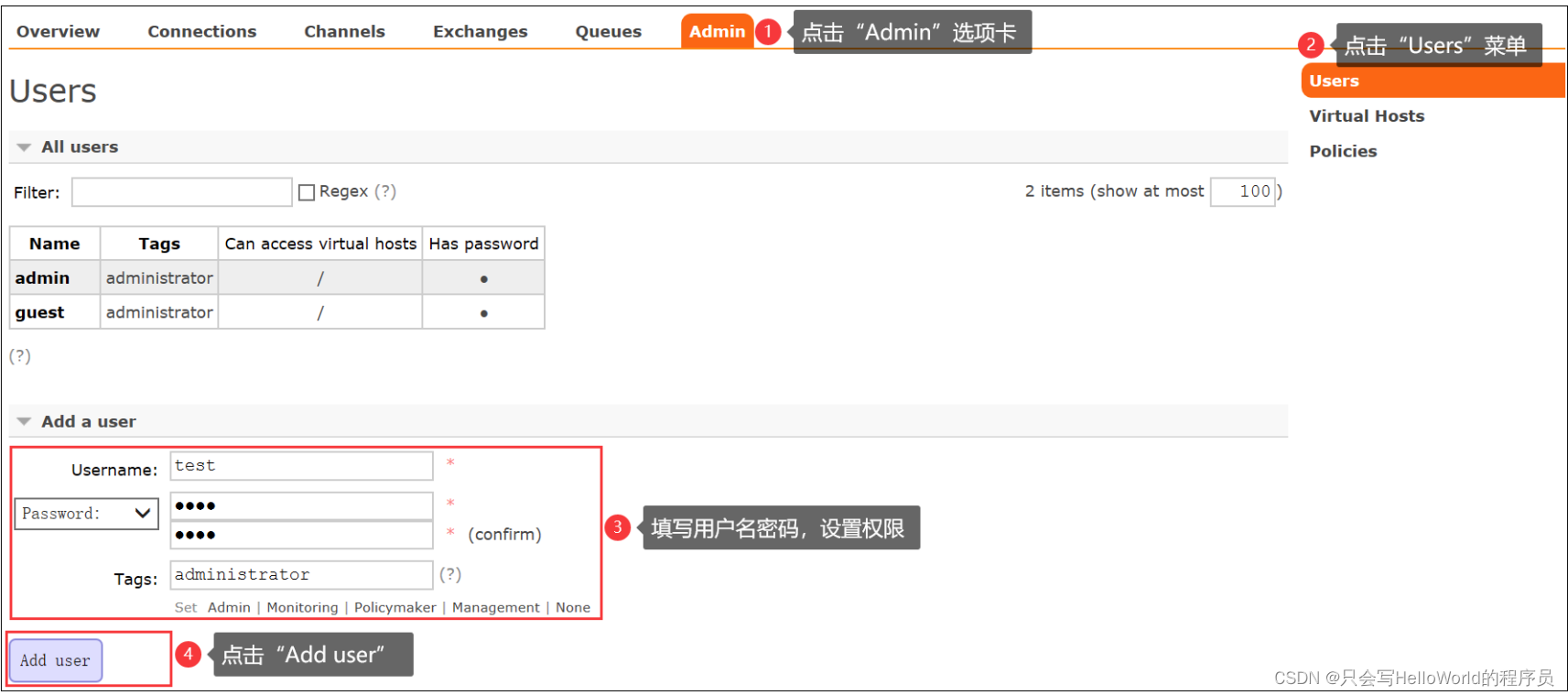
Task: Open Policies in the sidebar
Action: coord(1343,151)
